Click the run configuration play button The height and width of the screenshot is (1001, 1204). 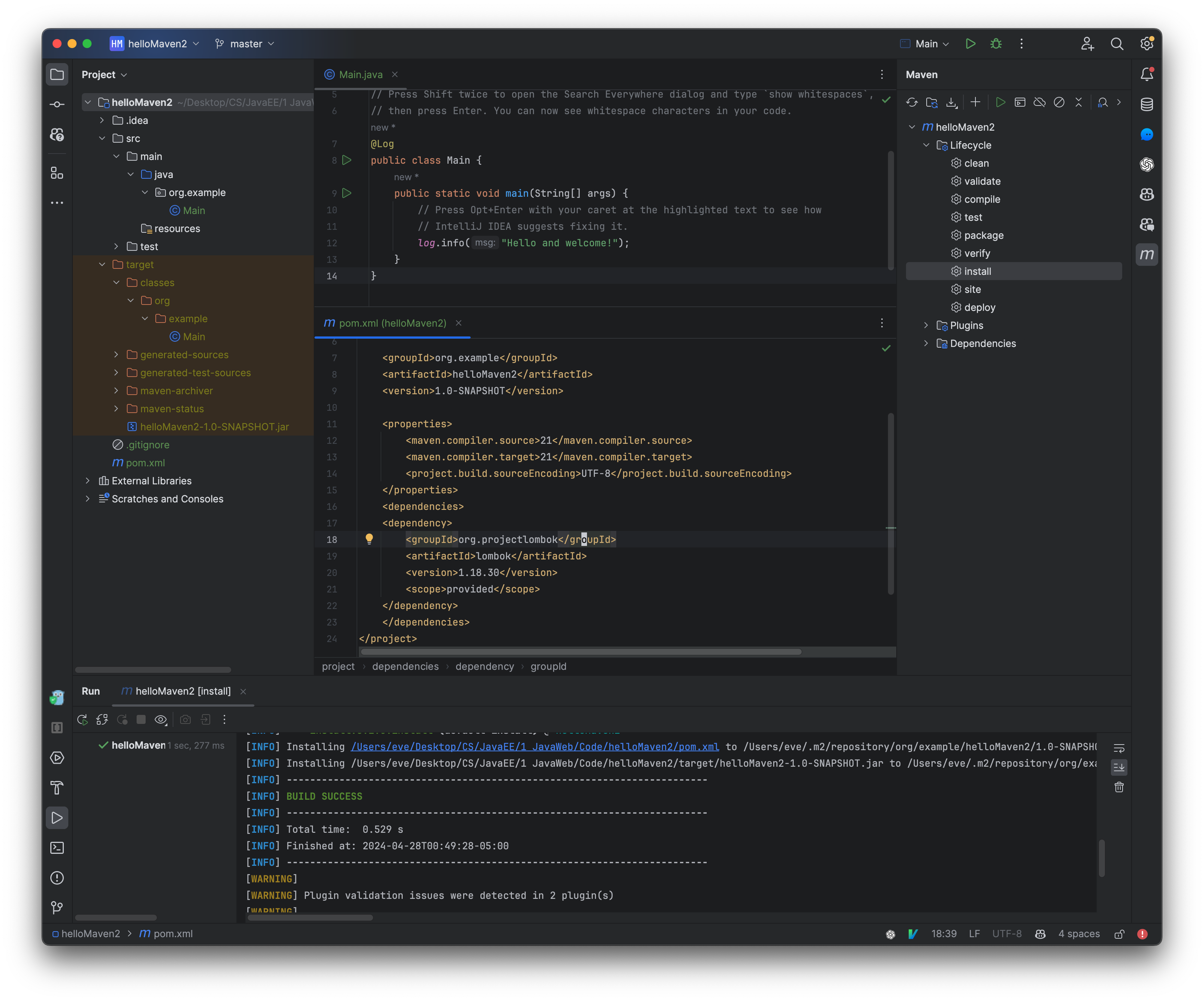(x=968, y=43)
